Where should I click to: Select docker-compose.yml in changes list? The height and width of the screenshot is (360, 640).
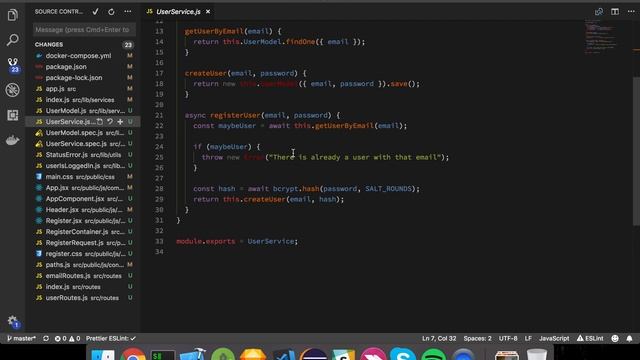point(83,56)
